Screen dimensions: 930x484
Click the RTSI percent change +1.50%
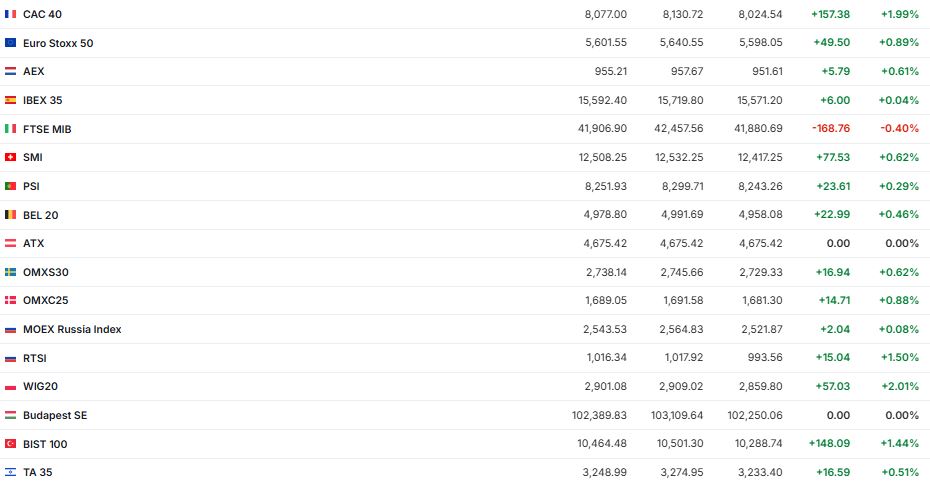(x=900, y=358)
